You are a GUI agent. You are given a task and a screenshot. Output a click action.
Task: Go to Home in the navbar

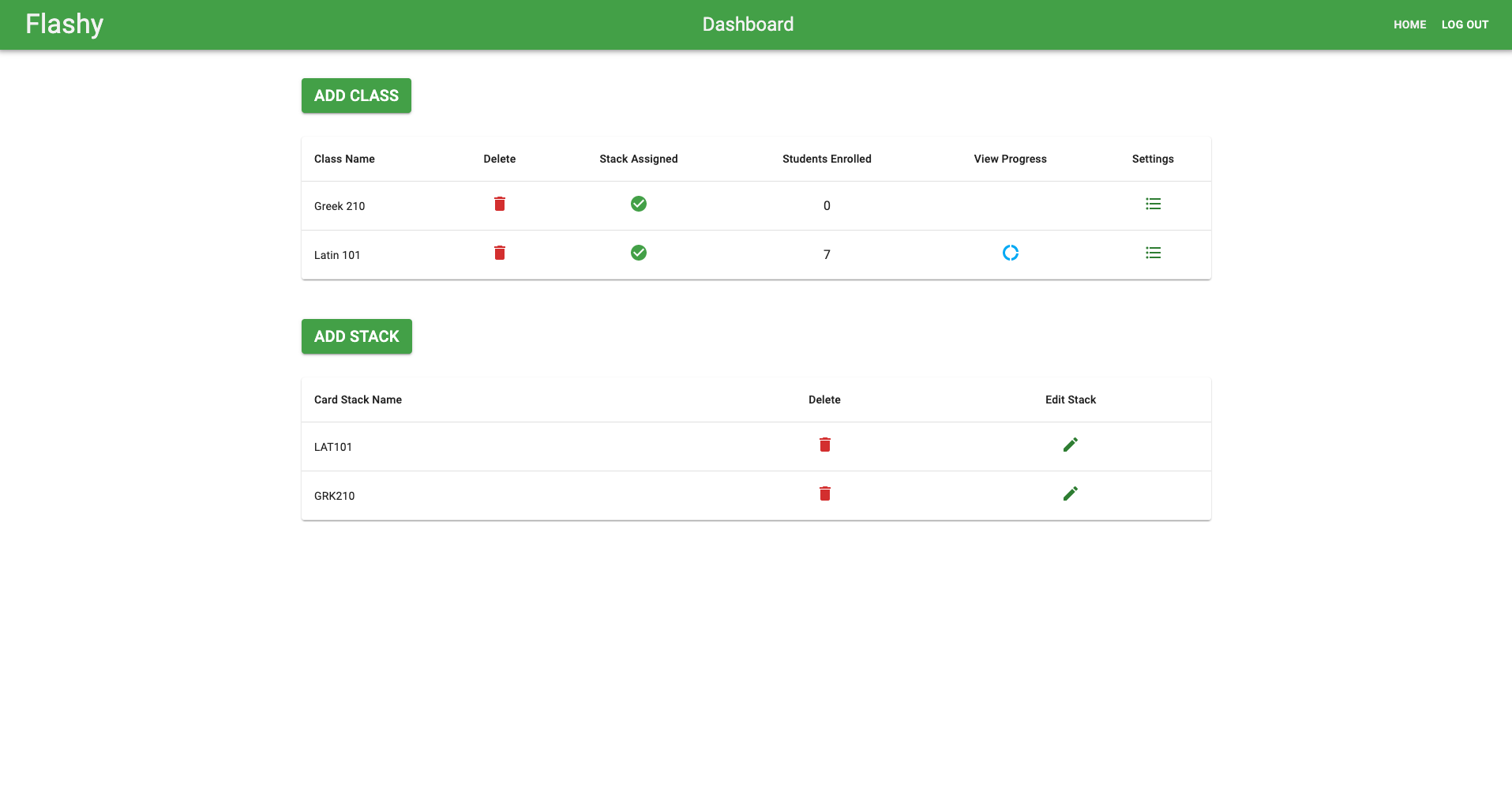point(1409,24)
